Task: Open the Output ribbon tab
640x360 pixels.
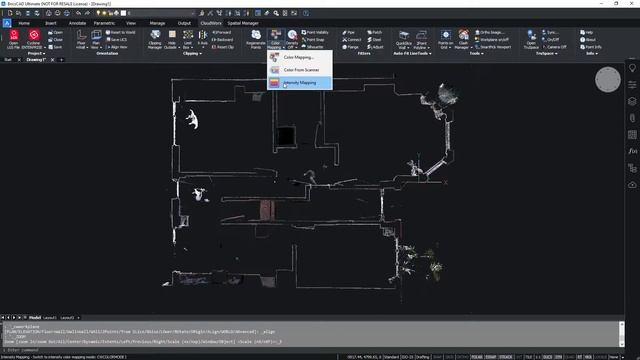Action: click(x=184, y=23)
